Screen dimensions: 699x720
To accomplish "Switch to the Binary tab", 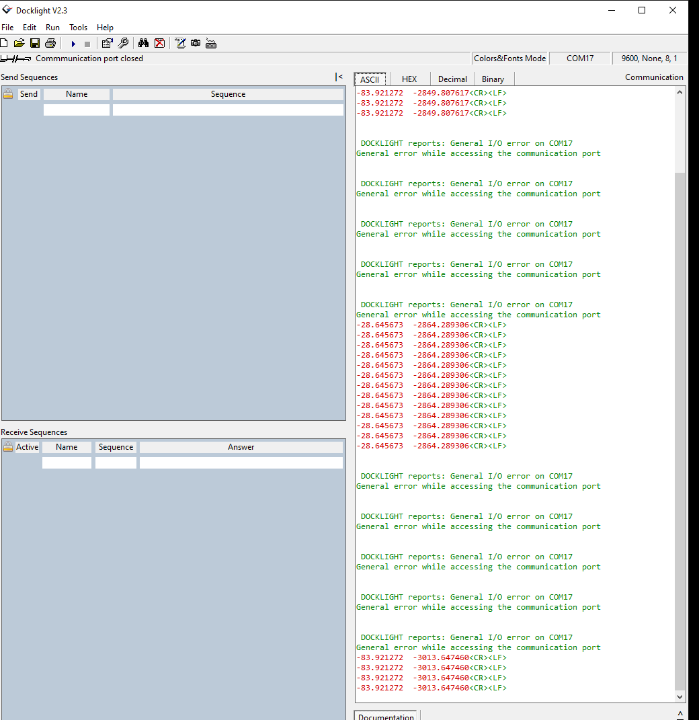I will (x=492, y=79).
